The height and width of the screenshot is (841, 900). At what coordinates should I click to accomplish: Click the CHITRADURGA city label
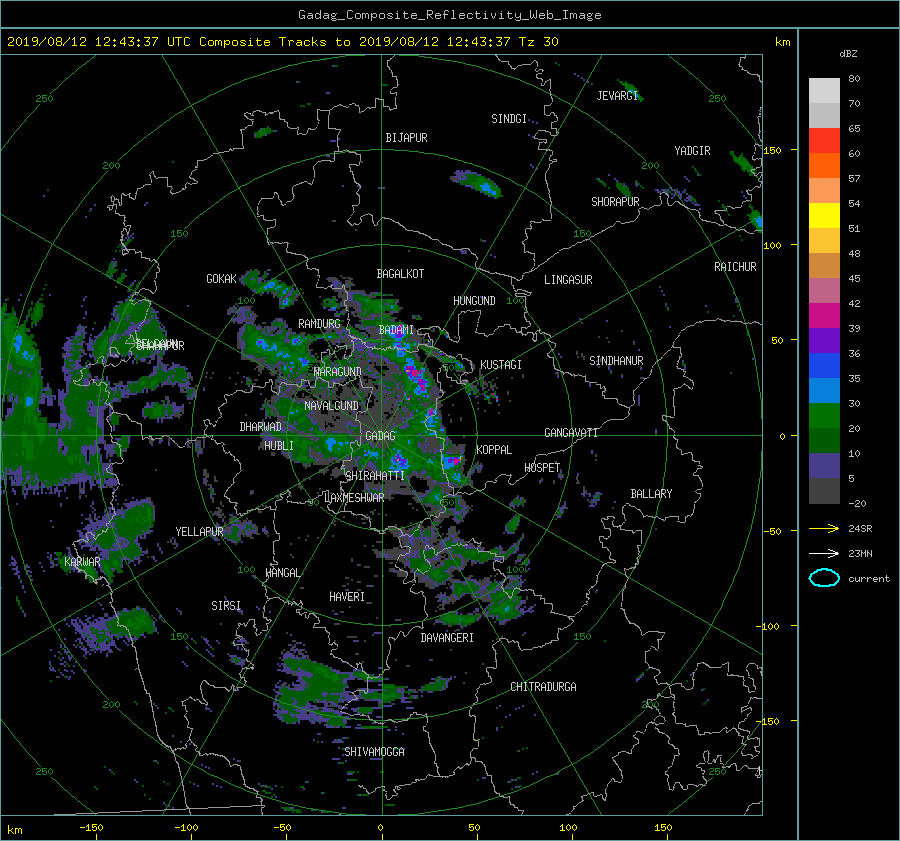point(543,687)
